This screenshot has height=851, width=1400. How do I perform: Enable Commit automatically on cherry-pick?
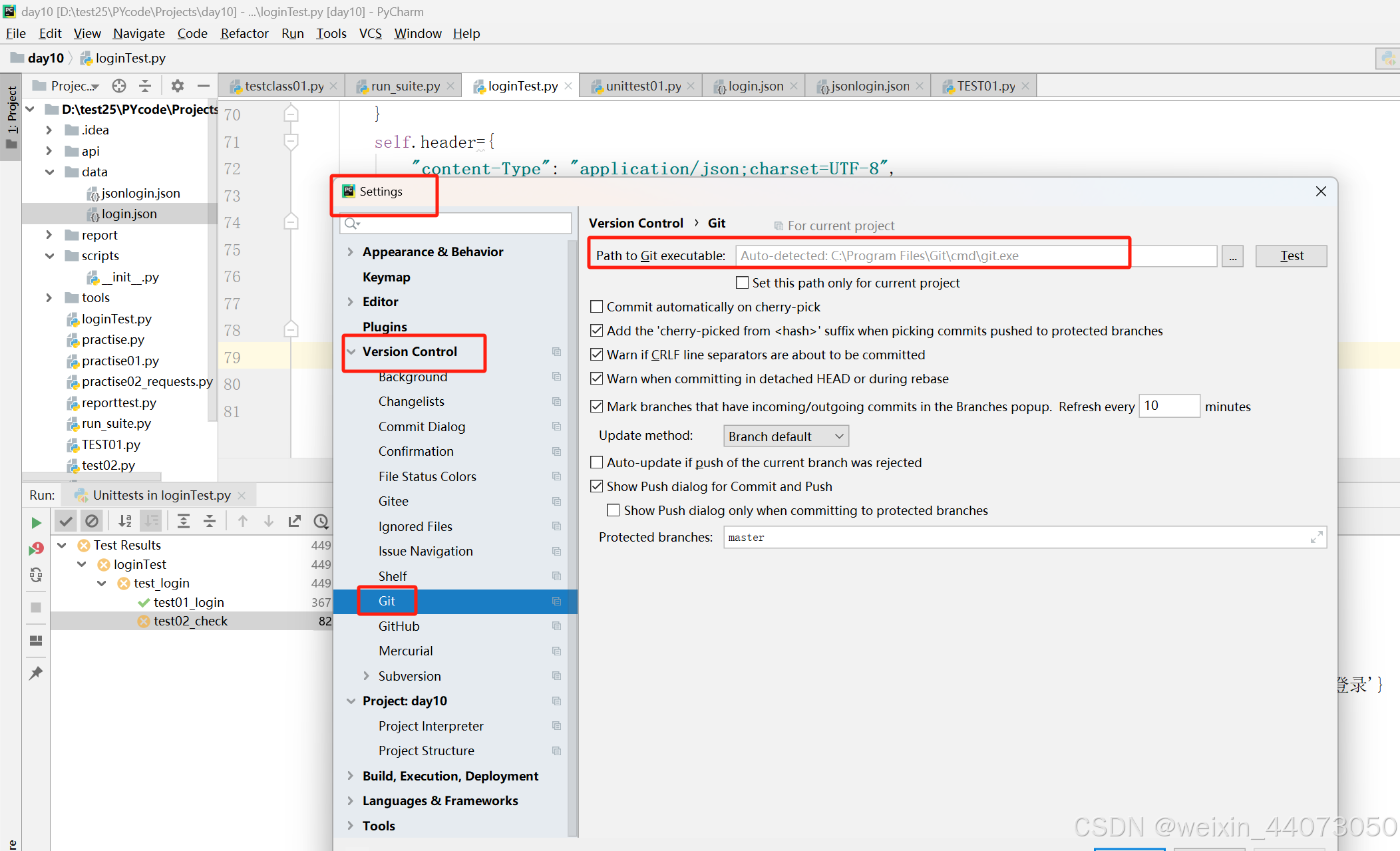597,307
